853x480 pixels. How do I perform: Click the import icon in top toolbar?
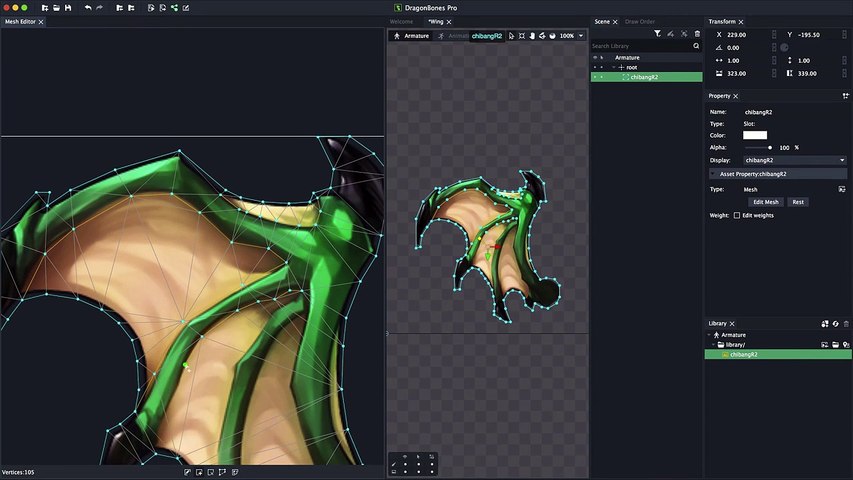point(119,8)
